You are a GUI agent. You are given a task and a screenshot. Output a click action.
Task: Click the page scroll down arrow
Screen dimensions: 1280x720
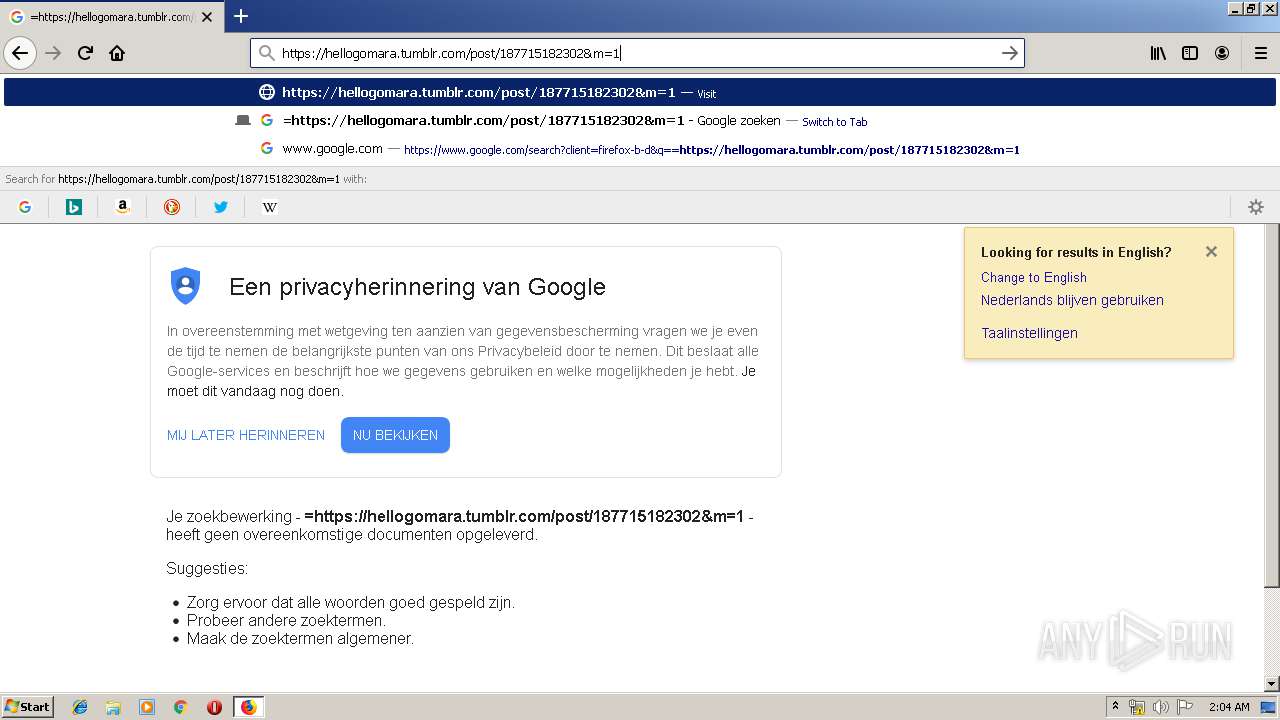pyautogui.click(x=1272, y=684)
